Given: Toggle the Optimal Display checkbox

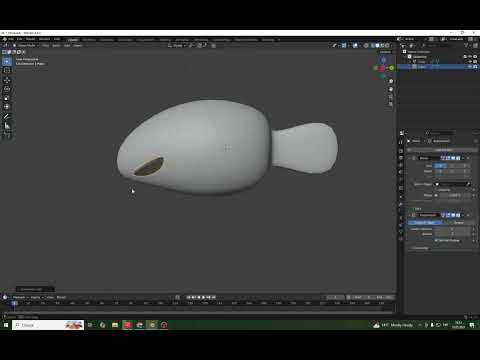Looking at the screenshot, I should 436,240.
